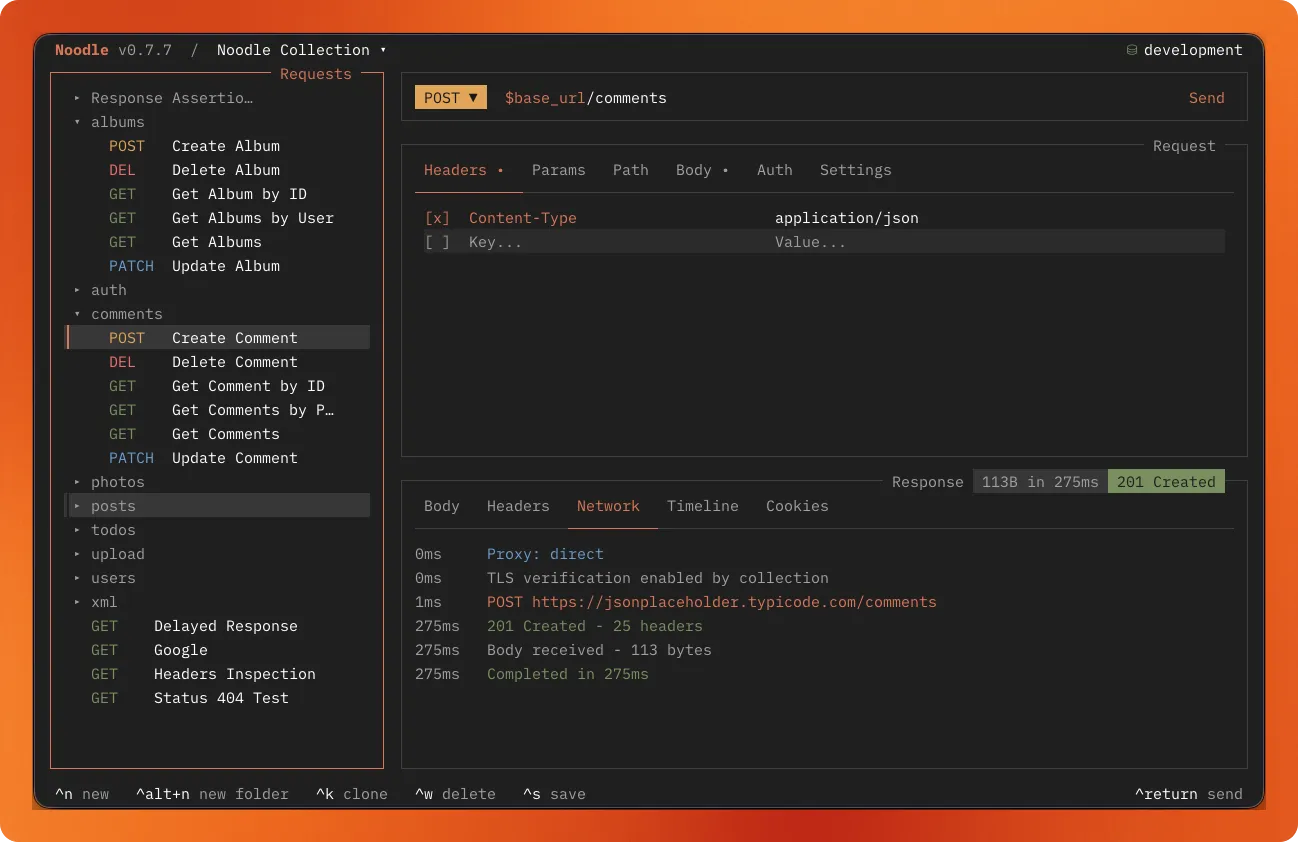The image size is (1298, 842).
Task: Expand the posts folder
Action: tap(105, 506)
